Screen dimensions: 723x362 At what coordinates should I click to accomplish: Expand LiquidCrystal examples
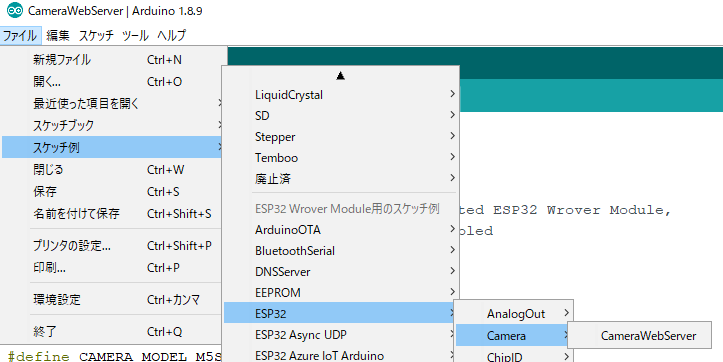point(340,95)
